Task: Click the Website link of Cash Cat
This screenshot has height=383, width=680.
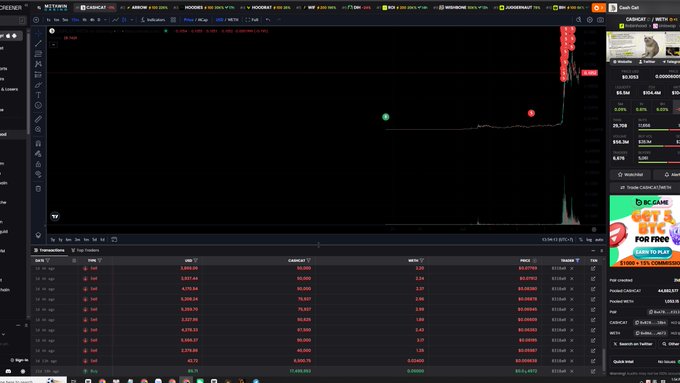Action: pos(622,62)
